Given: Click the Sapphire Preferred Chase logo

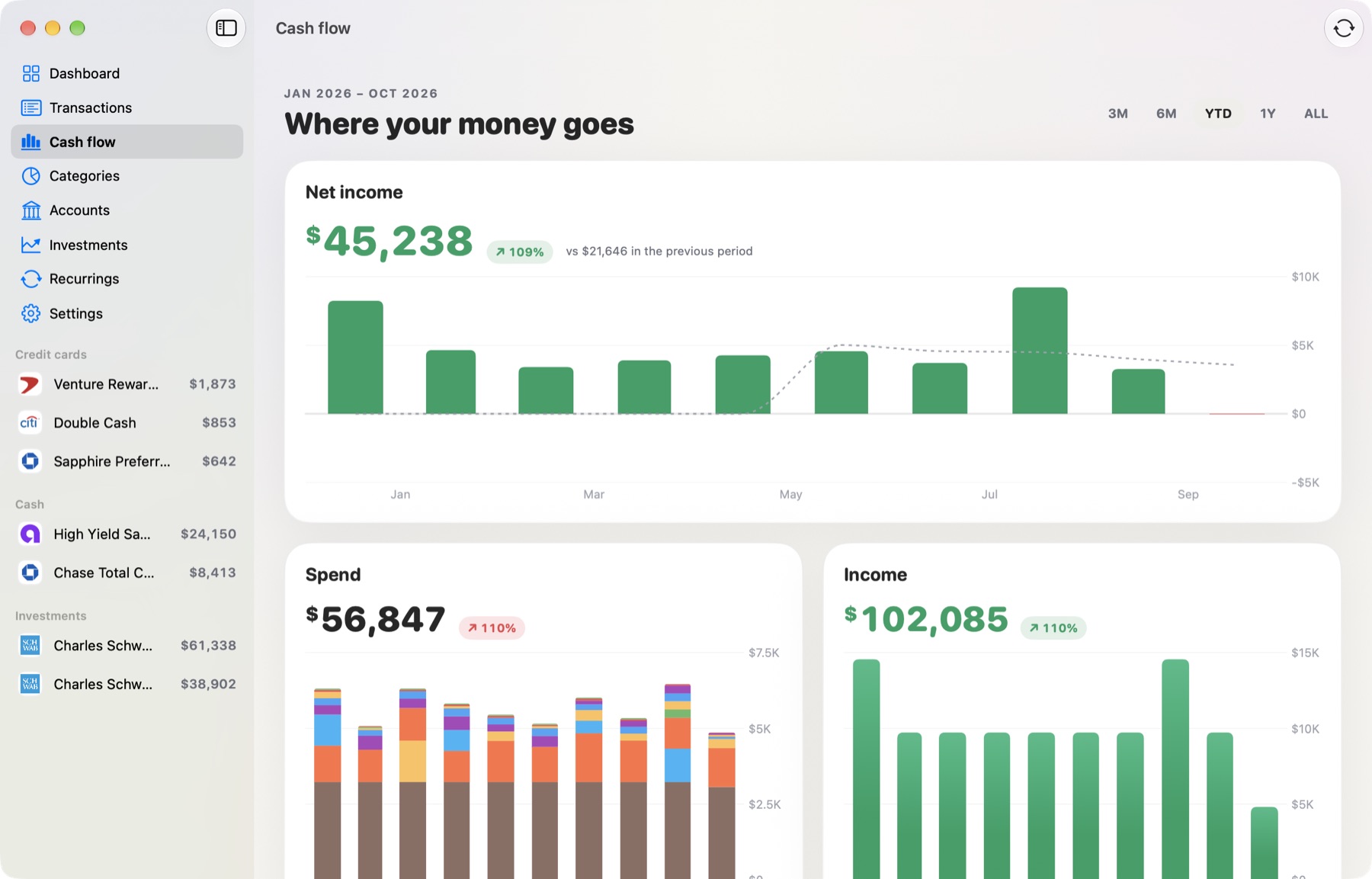Looking at the screenshot, I should (x=30, y=461).
